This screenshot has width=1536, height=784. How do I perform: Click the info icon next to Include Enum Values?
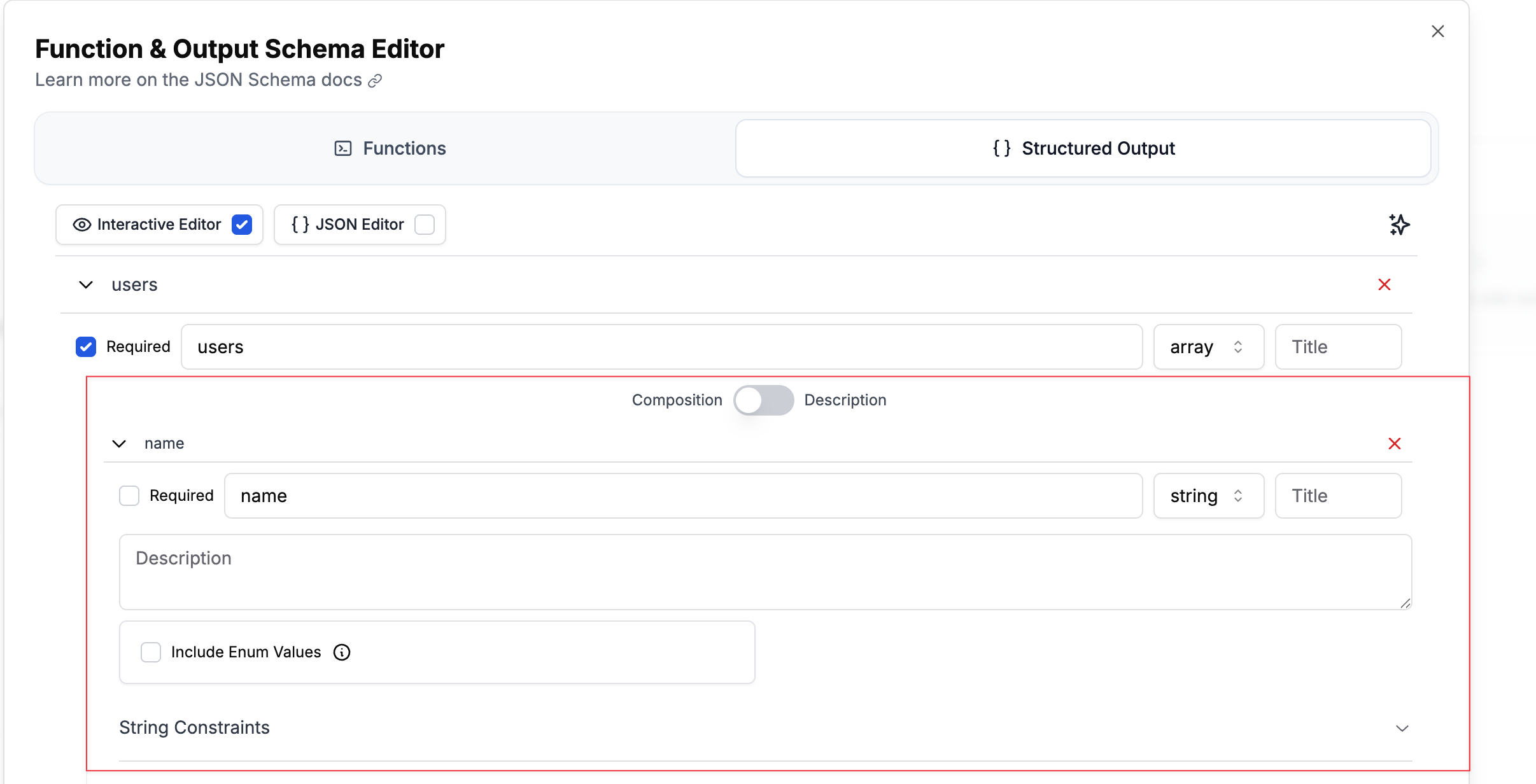point(342,652)
